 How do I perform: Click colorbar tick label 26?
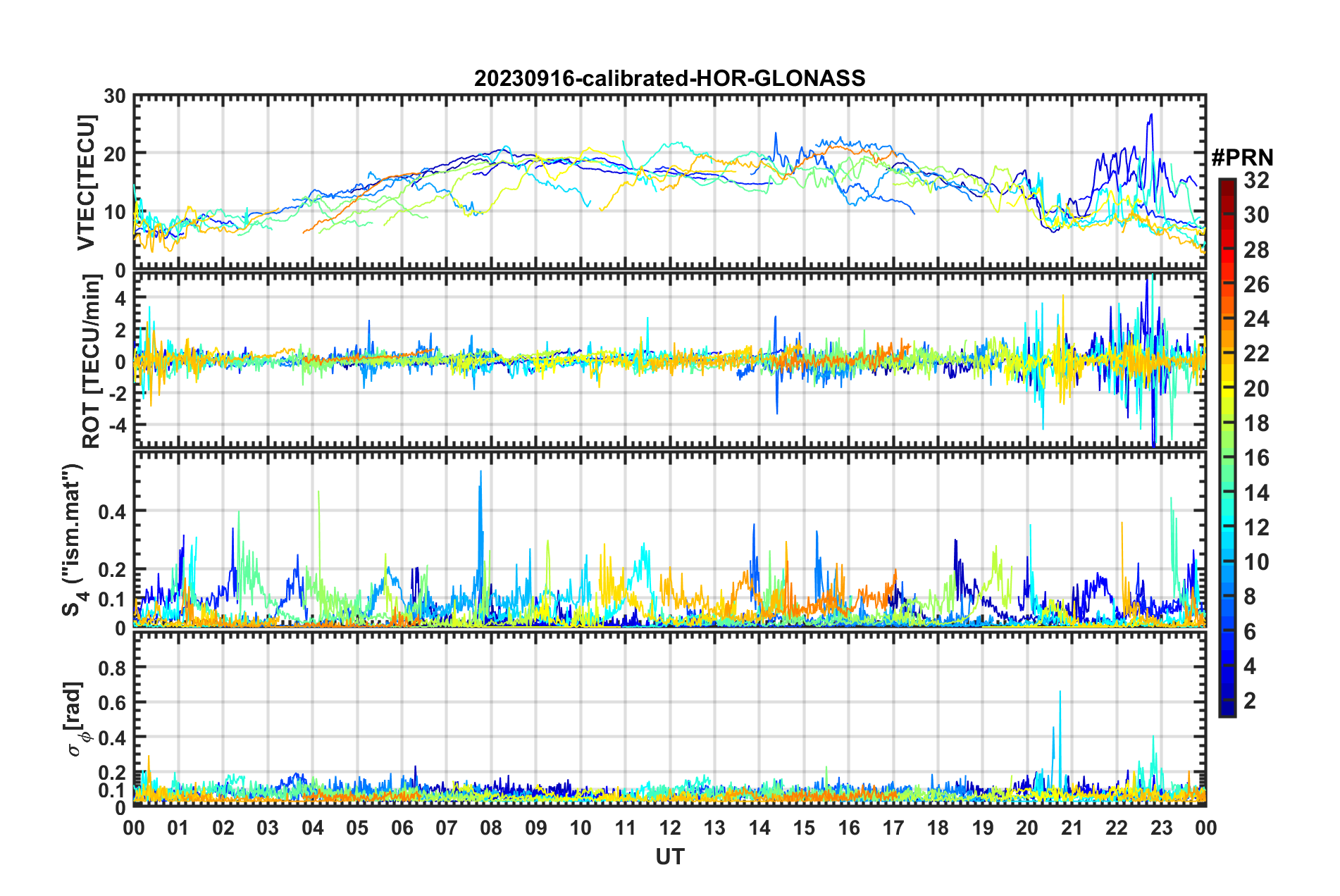[x=1256, y=285]
